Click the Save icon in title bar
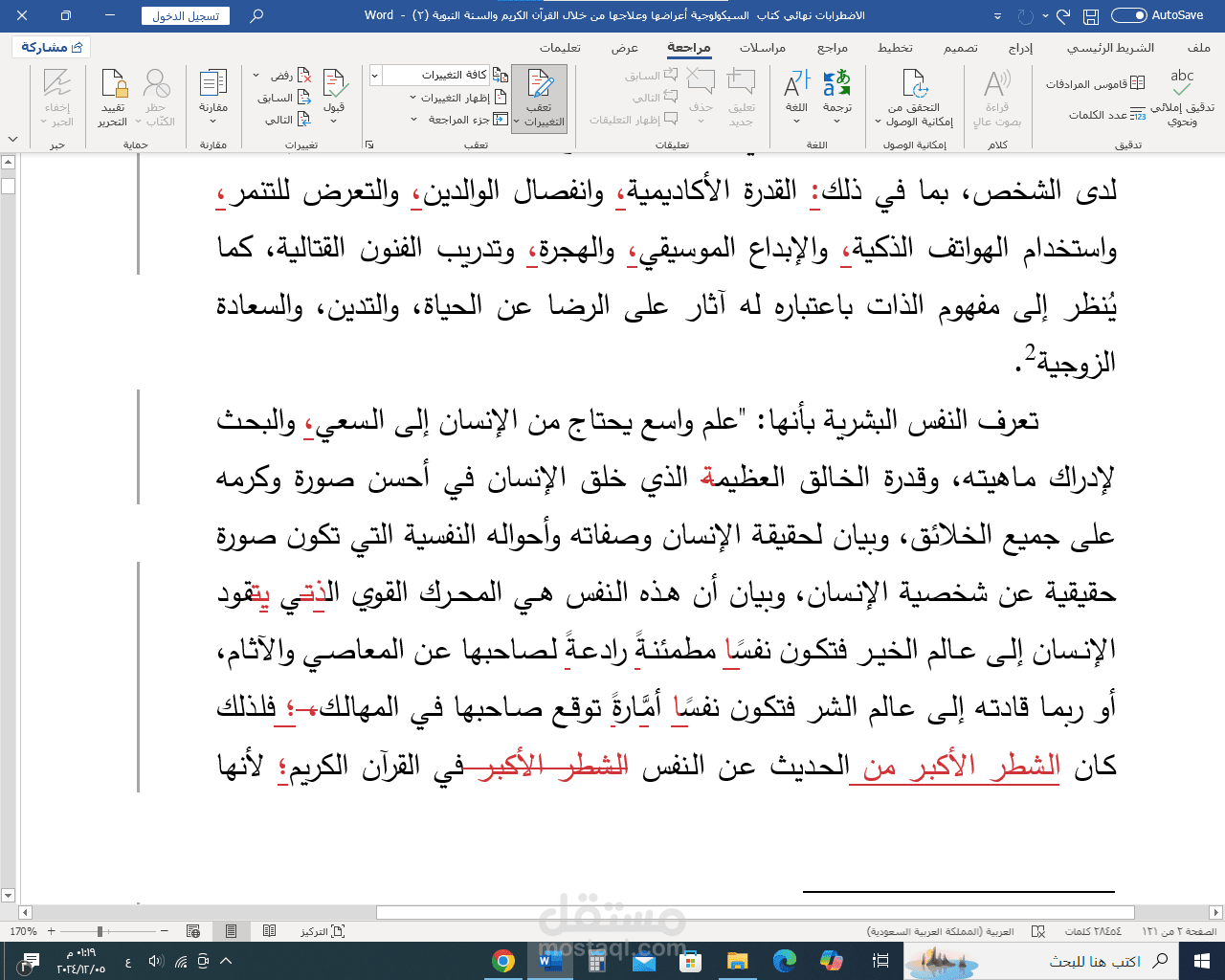The height and width of the screenshot is (980, 1225). (1090, 15)
